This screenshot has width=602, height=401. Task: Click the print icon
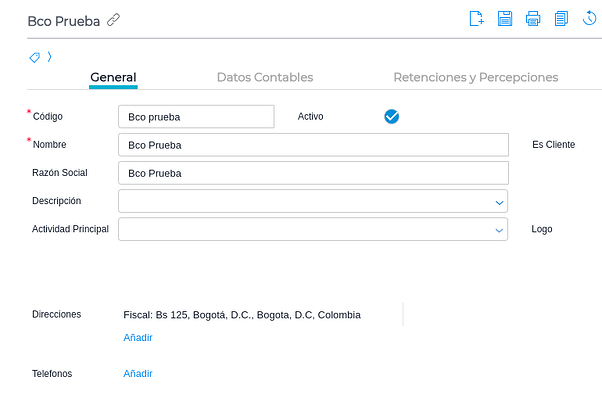(533, 18)
